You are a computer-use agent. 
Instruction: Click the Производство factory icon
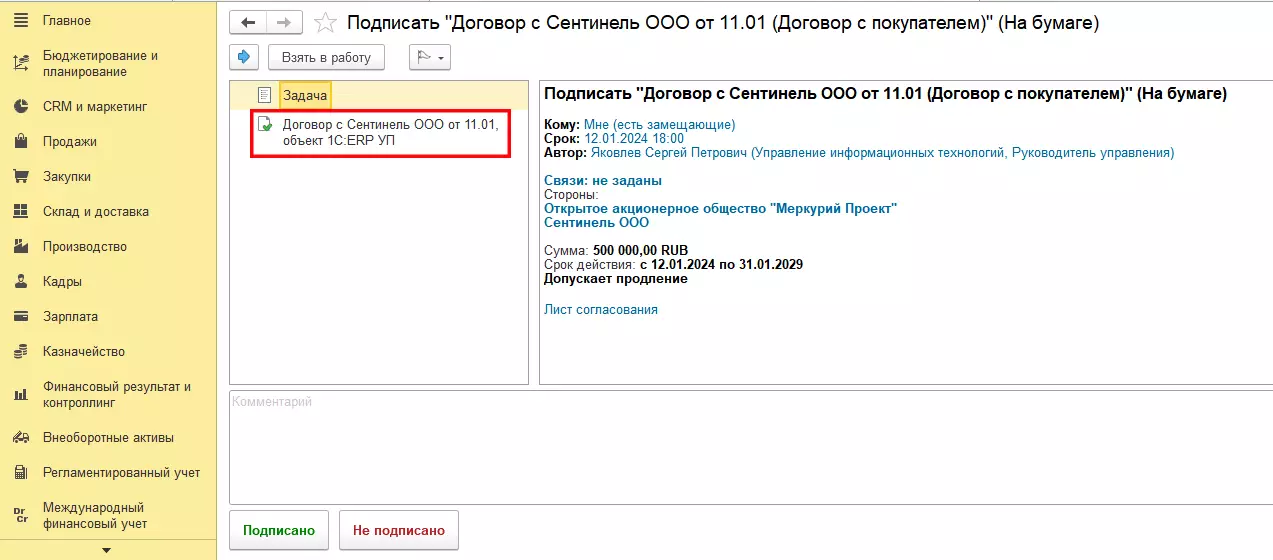click(20, 246)
